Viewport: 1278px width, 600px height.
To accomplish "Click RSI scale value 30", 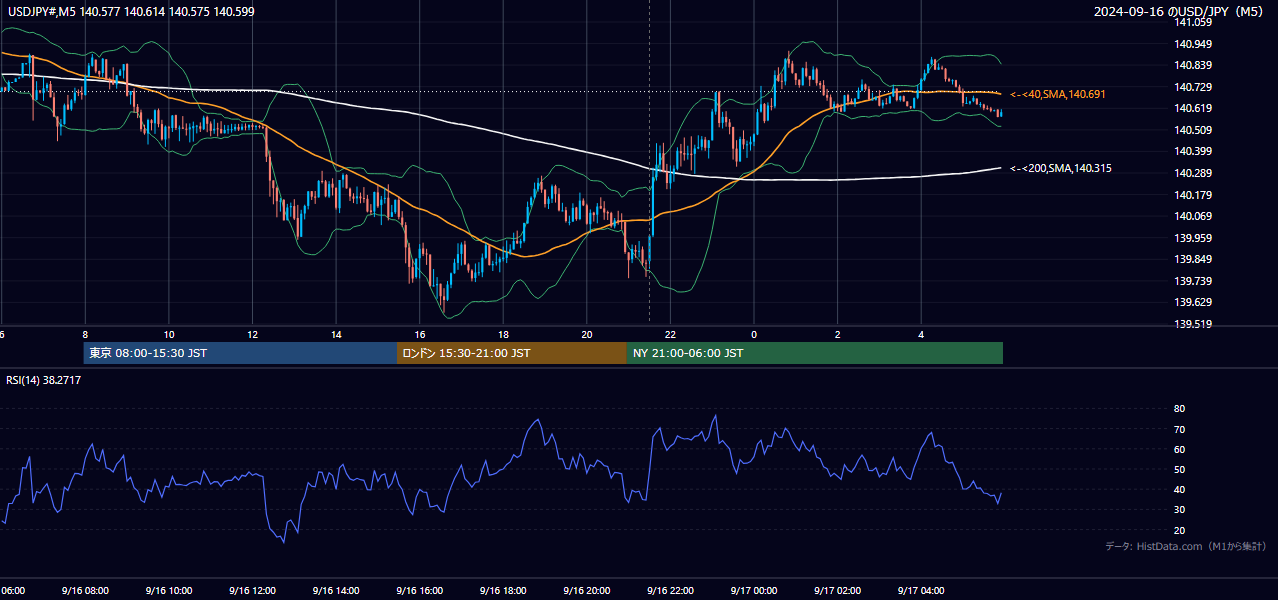I will click(1179, 510).
